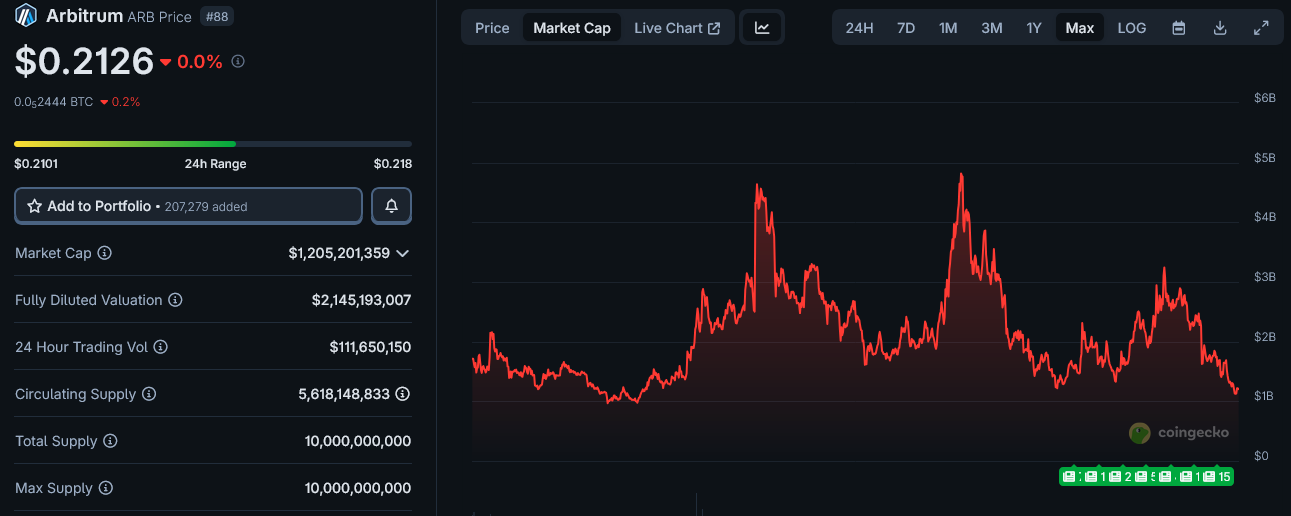
Task: Click the 0.0% price change indicator
Action: 192,61
